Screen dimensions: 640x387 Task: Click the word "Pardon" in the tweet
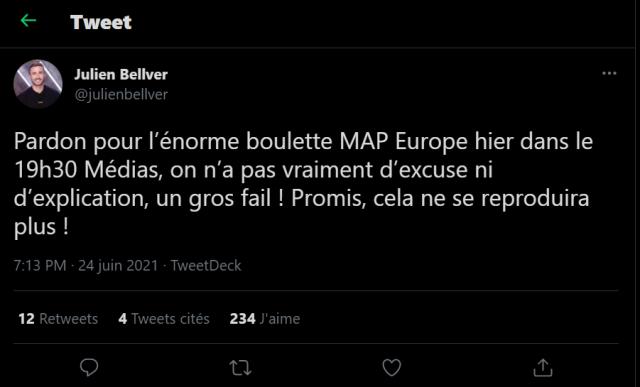point(51,142)
